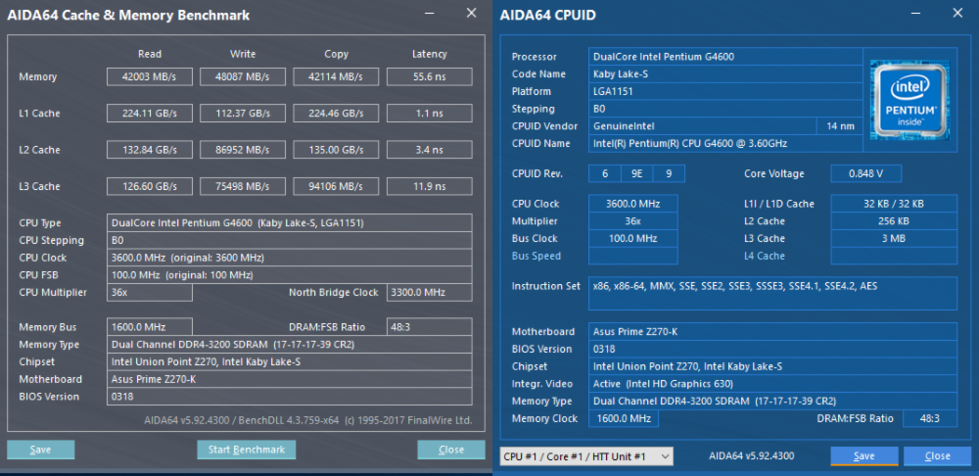Click the CPU Stepping B0 field in Benchmark

[x=290, y=240]
